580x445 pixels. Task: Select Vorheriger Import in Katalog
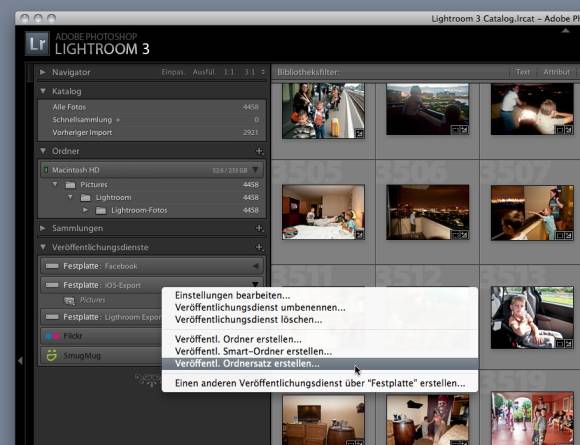click(x=152, y=132)
